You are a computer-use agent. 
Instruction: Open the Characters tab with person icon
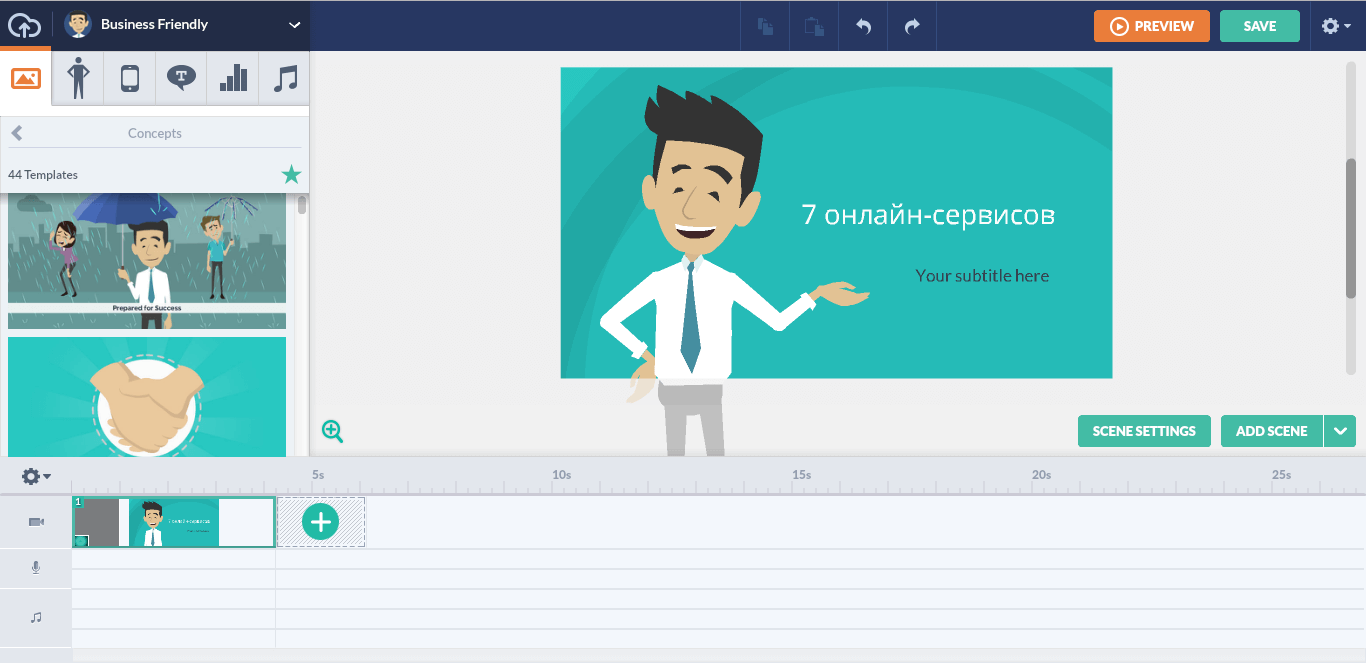pos(78,79)
